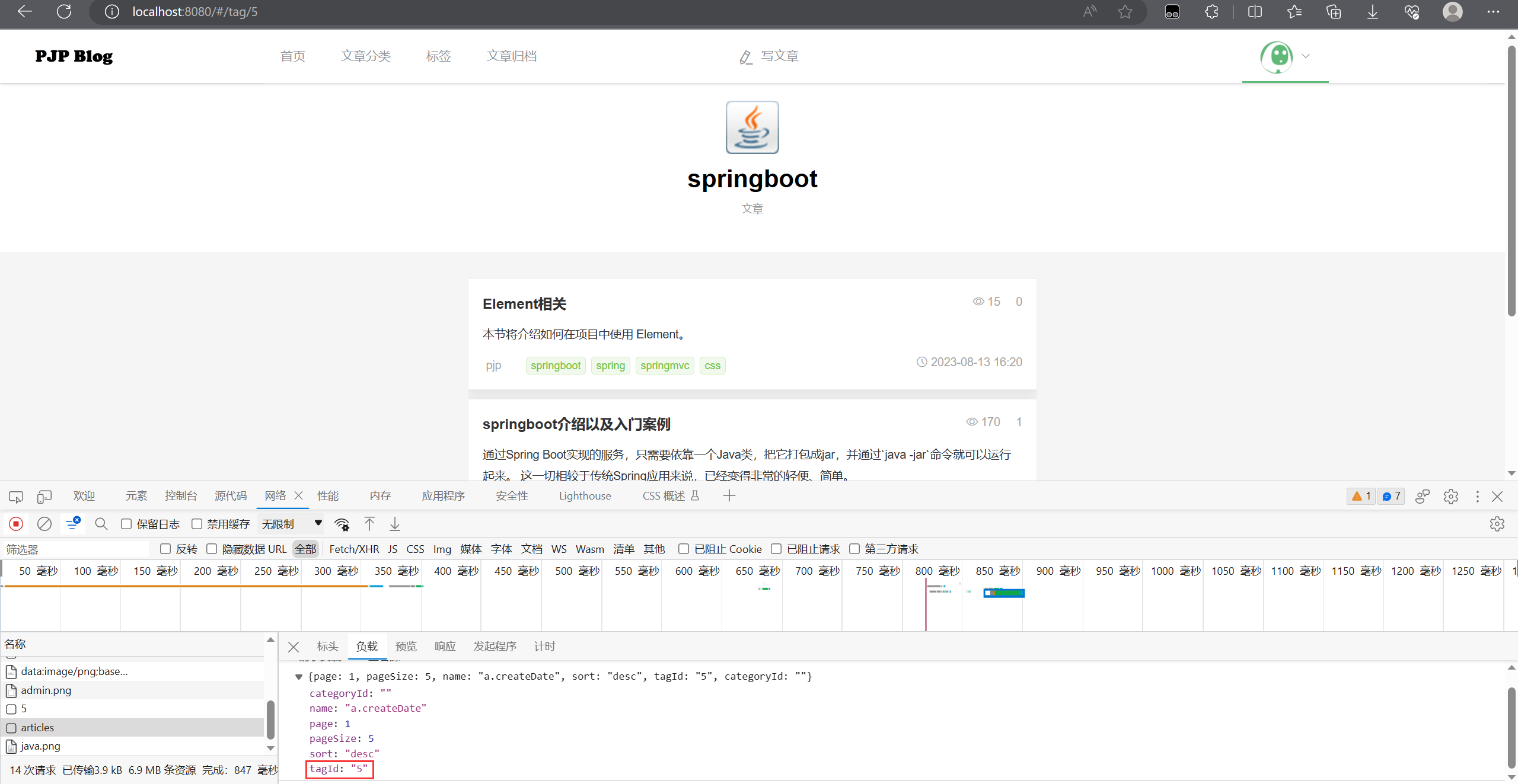Enable the 保留日志 checkbox
The image size is (1518, 784).
(x=125, y=524)
